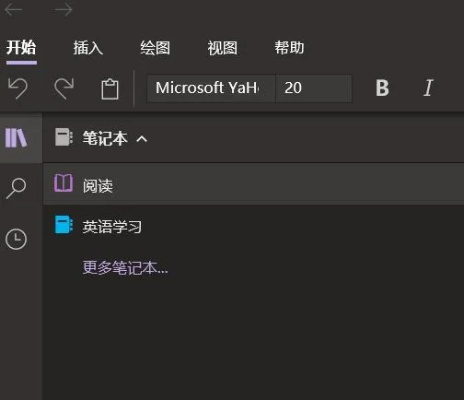Open the Microsoft YaHei font box

tap(211, 88)
